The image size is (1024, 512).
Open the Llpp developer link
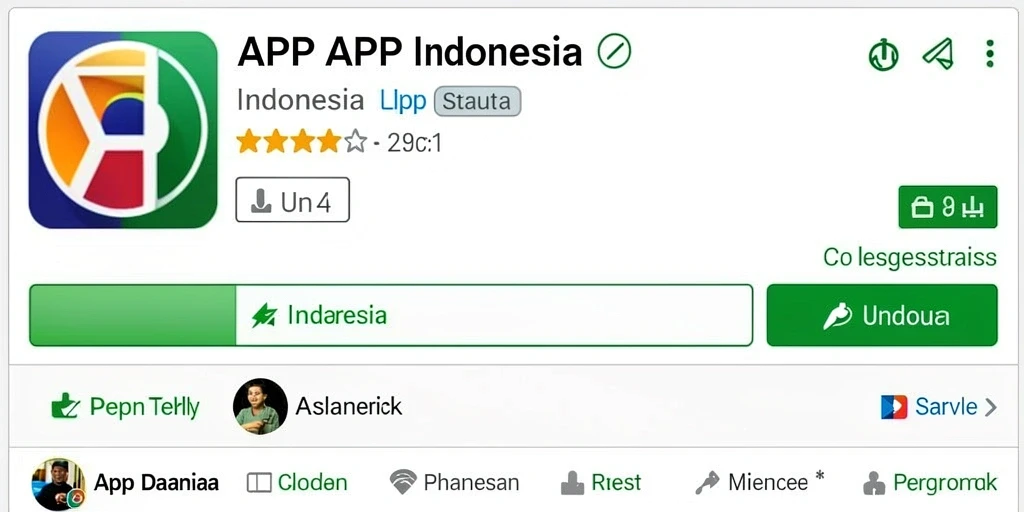tap(402, 101)
